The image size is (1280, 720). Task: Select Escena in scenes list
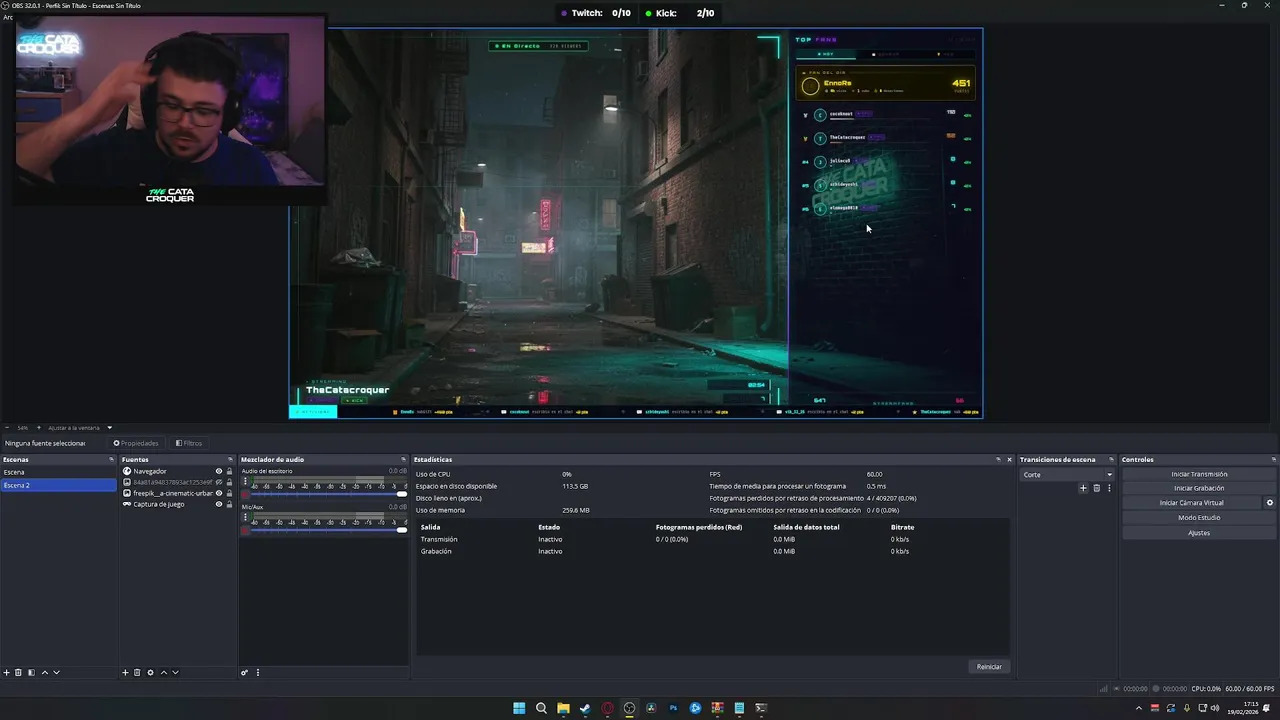click(x=59, y=472)
